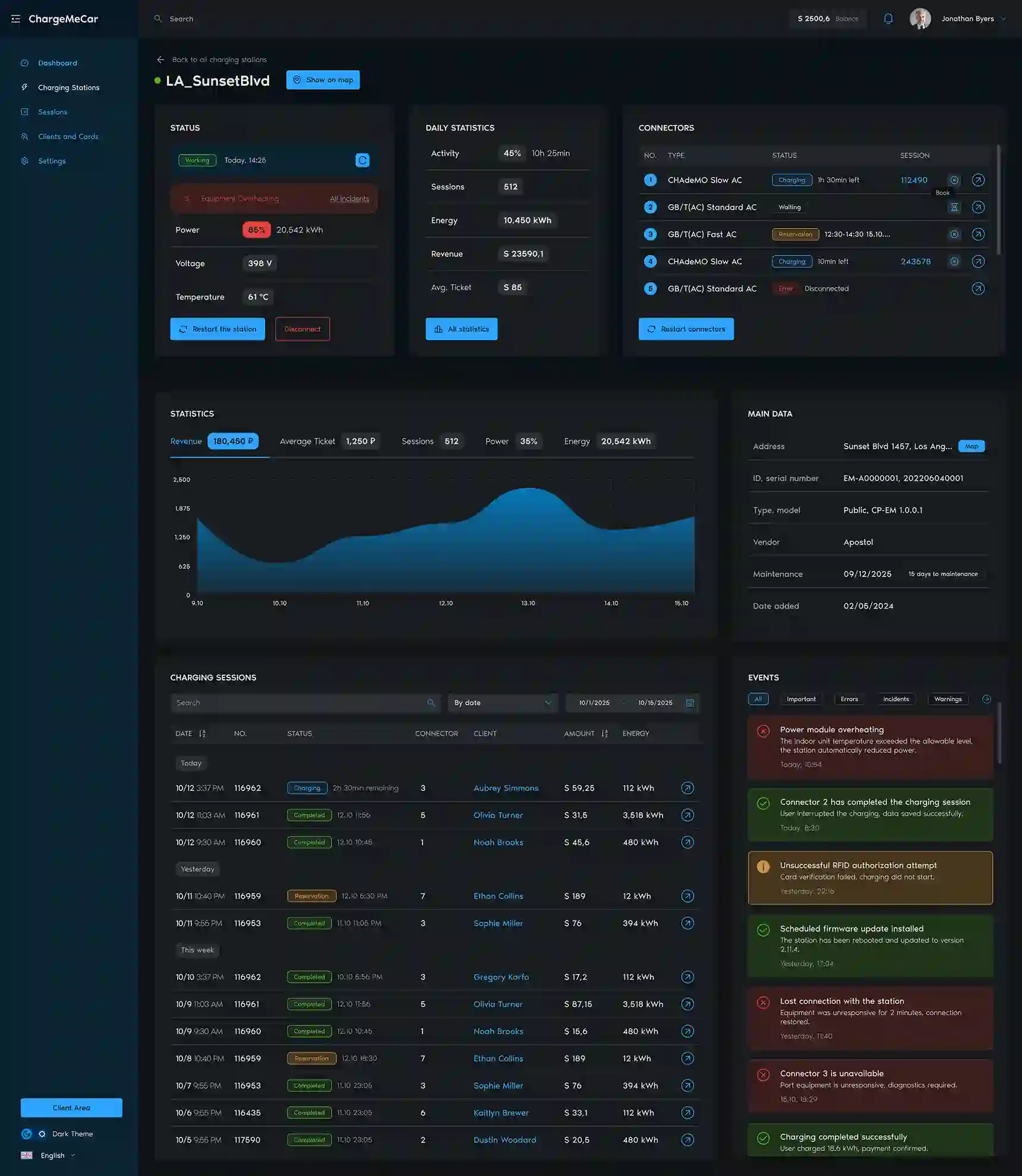Open the By date sort dropdown
Image resolution: width=1022 pixels, height=1176 pixels.
click(x=503, y=703)
